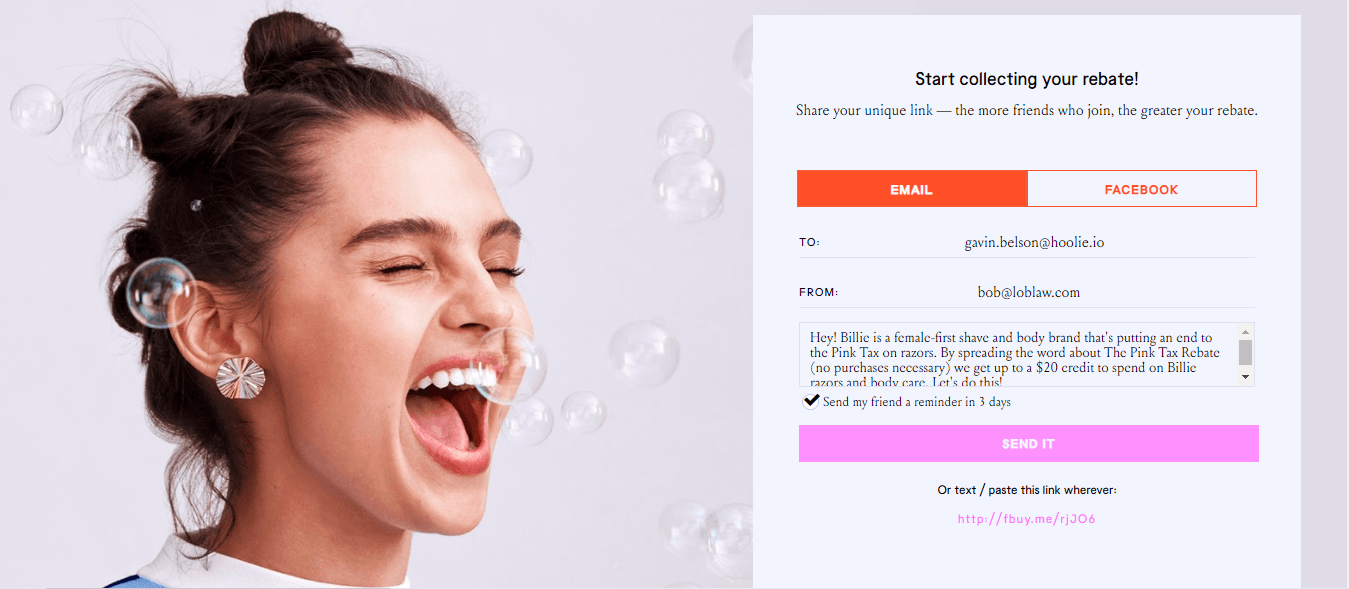Click the woman's hair bun in the photo
This screenshot has width=1349, height=589.
283,50
